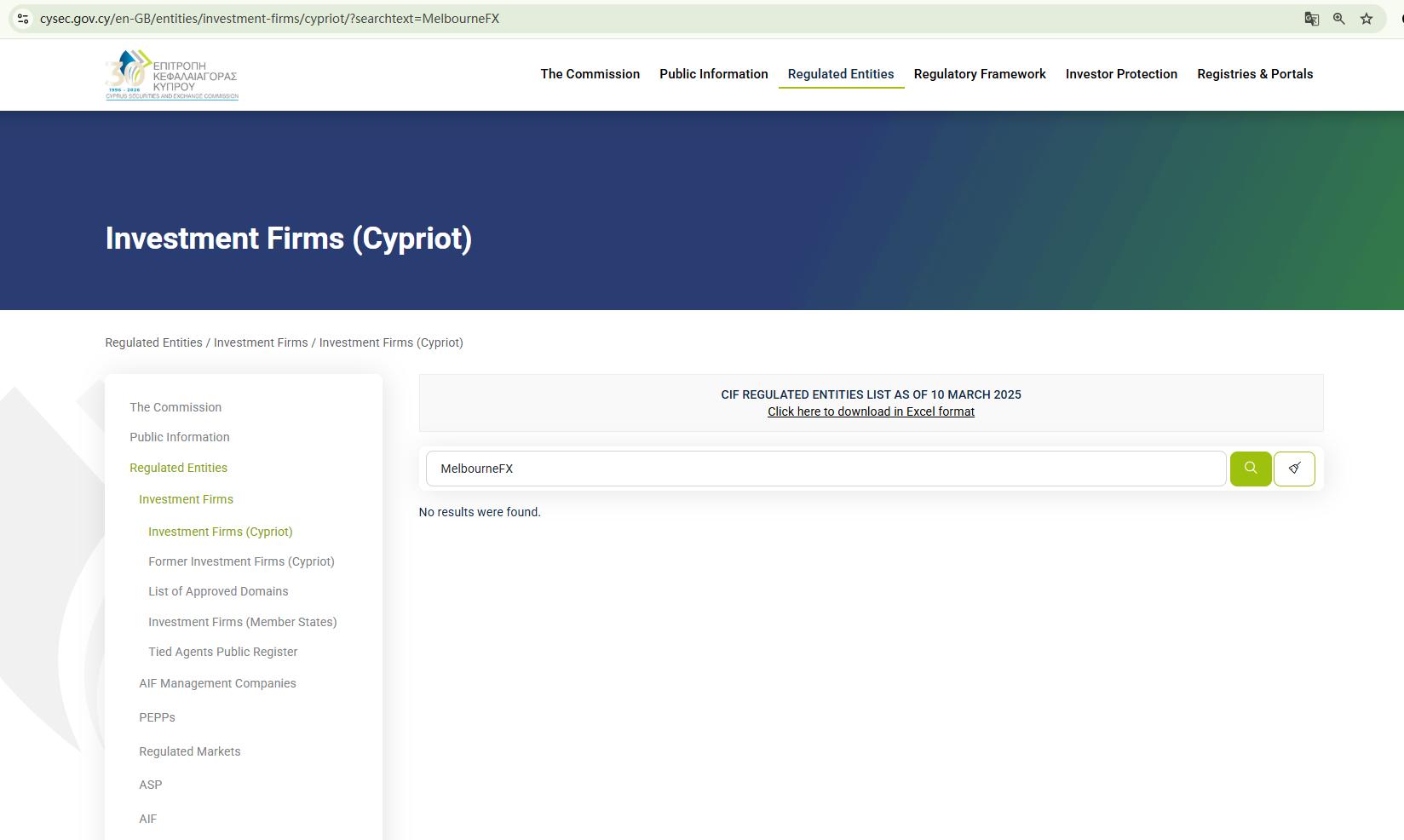Click the Investment Firms (Cypriot) page title
The height and width of the screenshot is (840, 1404).
(289, 239)
